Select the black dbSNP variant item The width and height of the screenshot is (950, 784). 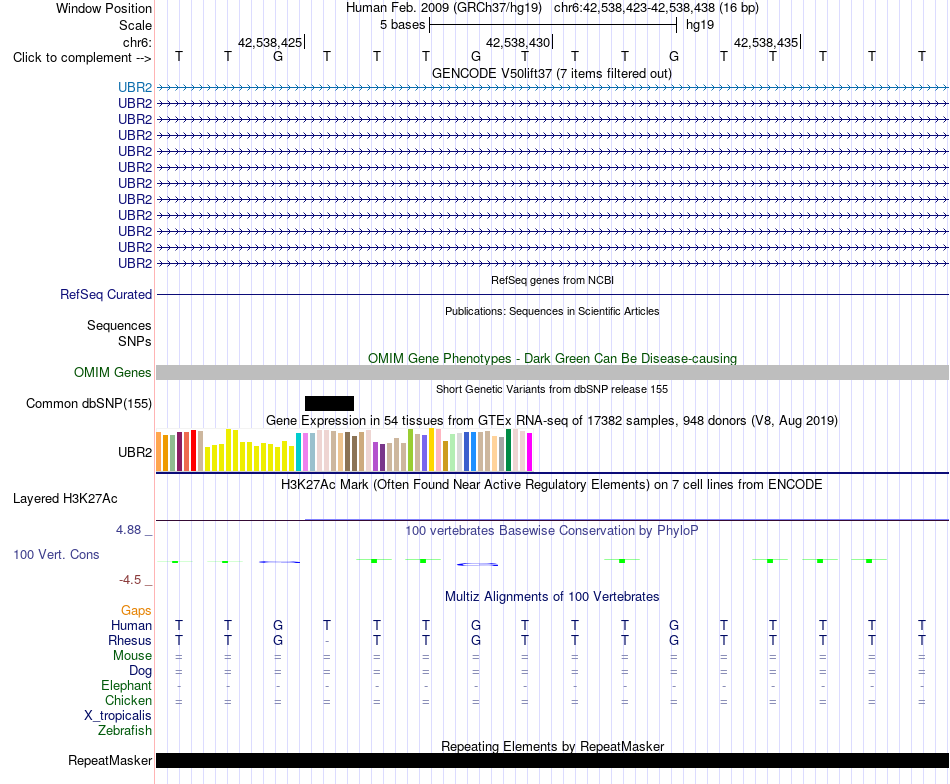(x=329, y=404)
